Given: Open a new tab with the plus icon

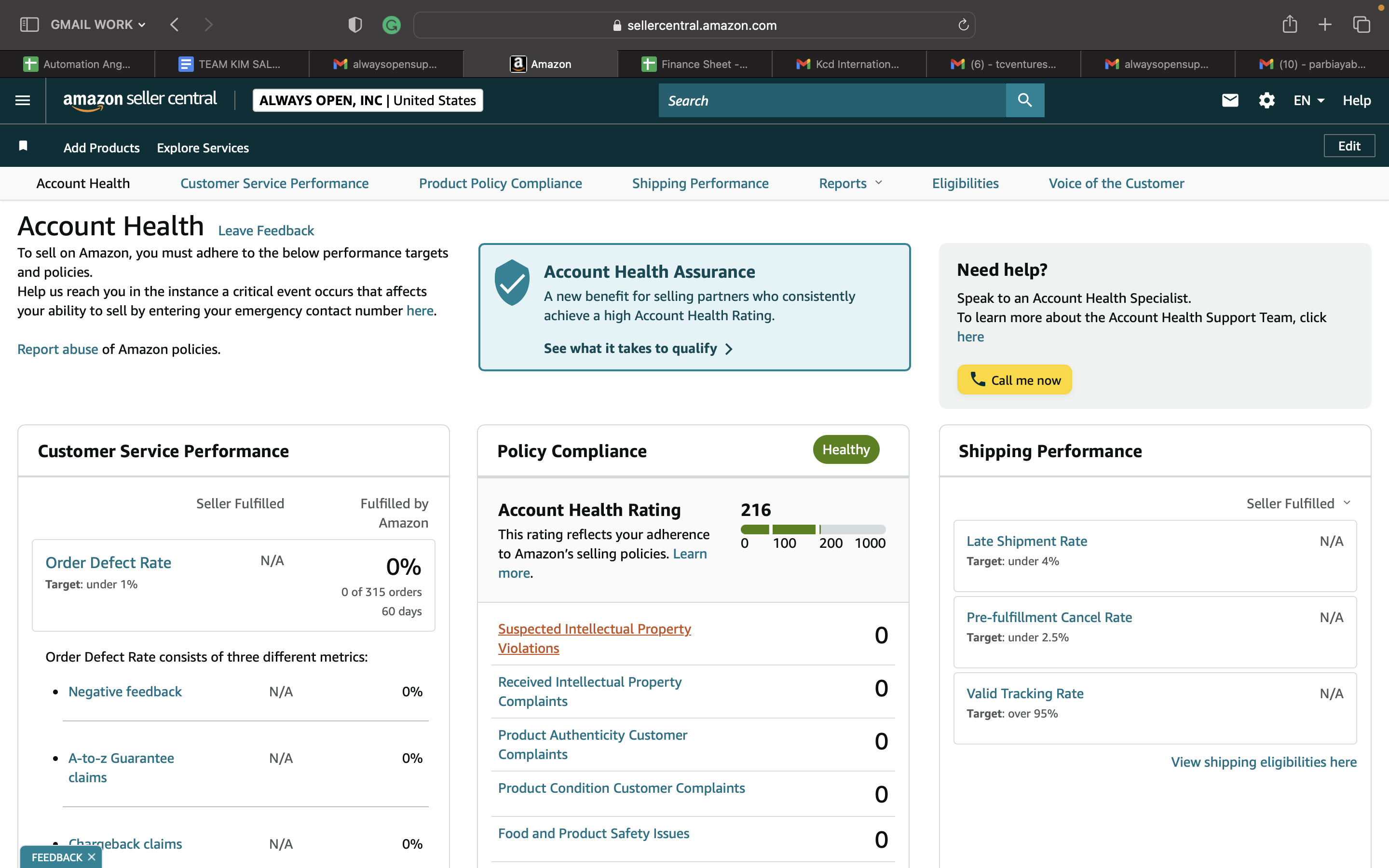Looking at the screenshot, I should tap(1325, 25).
